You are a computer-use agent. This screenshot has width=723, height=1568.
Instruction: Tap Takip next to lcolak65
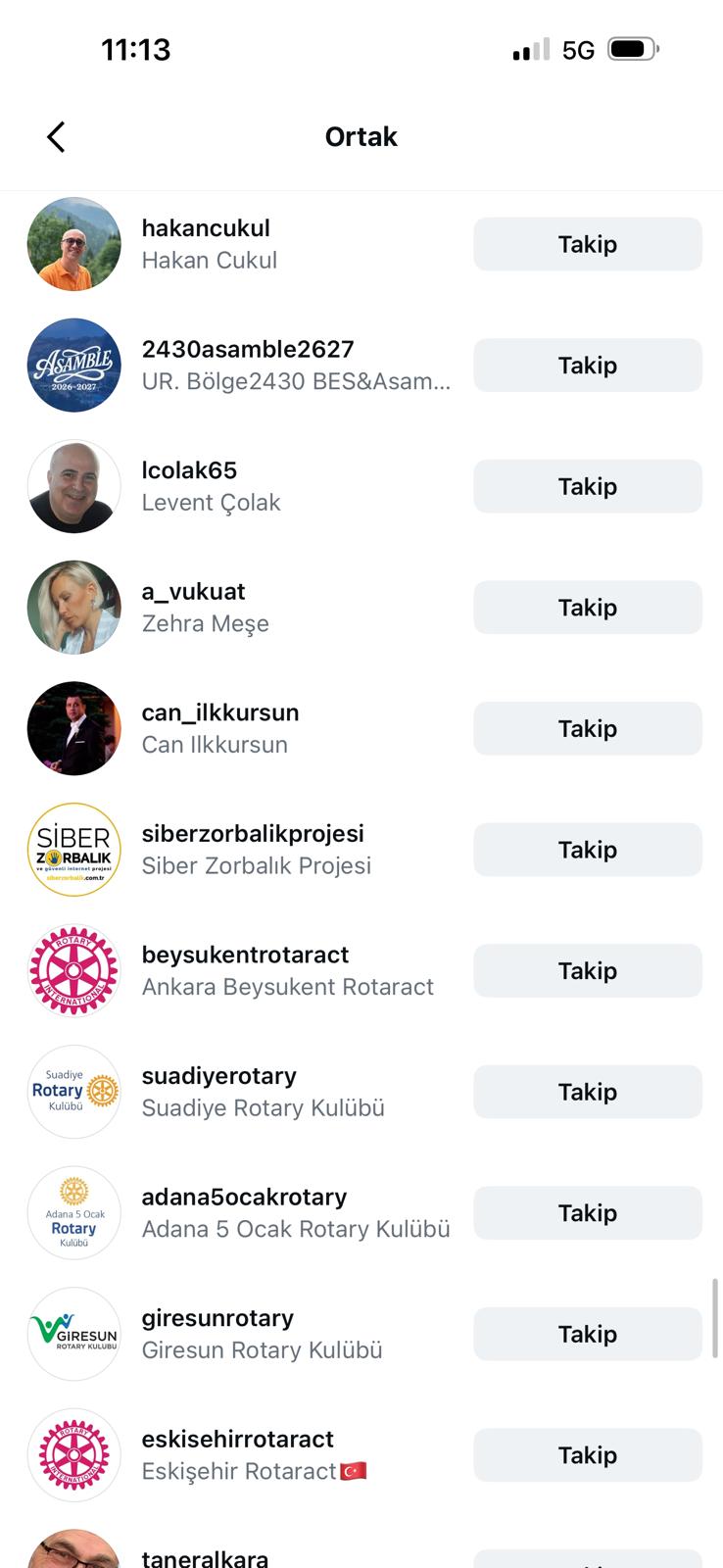pyautogui.click(x=588, y=486)
